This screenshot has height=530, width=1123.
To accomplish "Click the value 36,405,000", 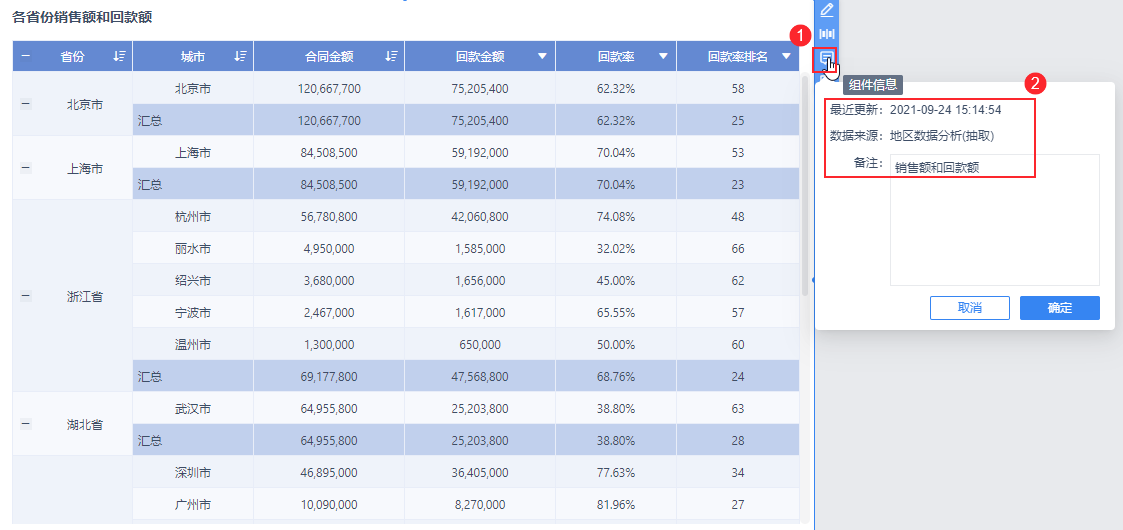I will pyautogui.click(x=480, y=473).
